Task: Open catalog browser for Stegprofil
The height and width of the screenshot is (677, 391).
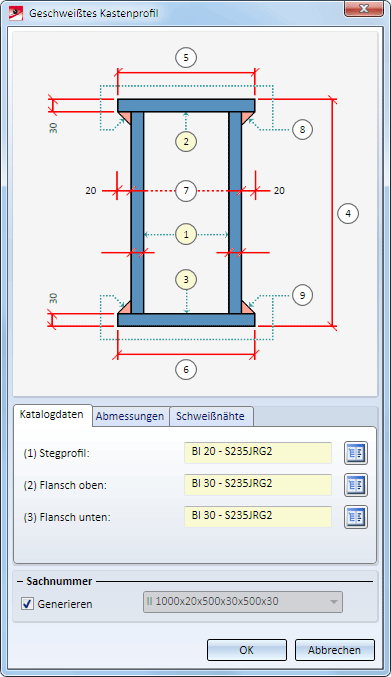Action: point(356,453)
